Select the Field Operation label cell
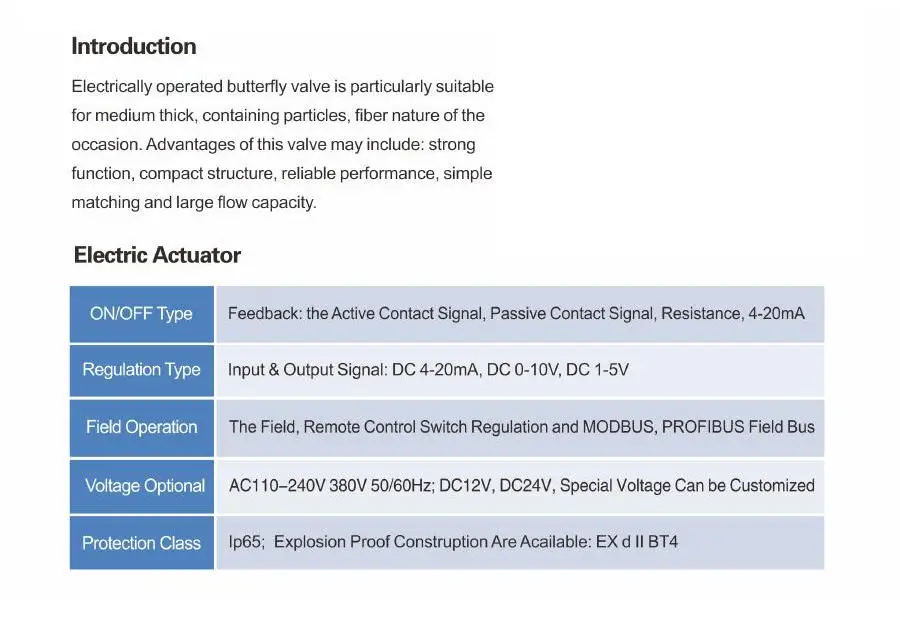Viewport: 900px width, 618px height. (x=142, y=427)
